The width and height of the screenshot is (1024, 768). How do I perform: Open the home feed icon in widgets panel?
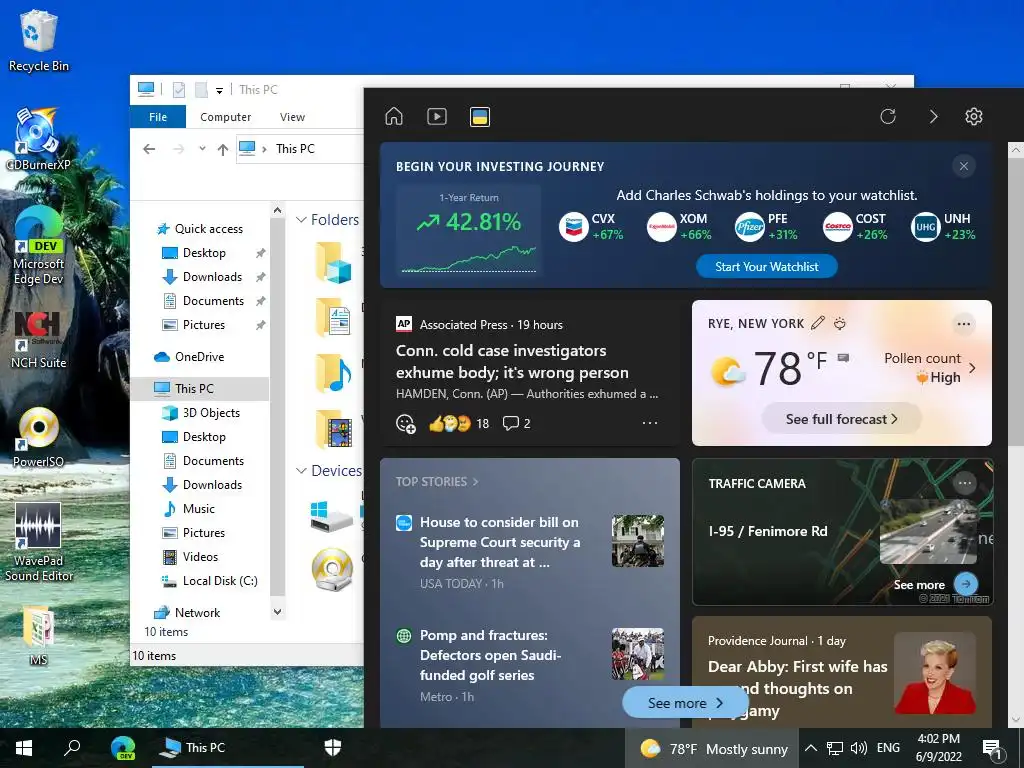(x=394, y=117)
